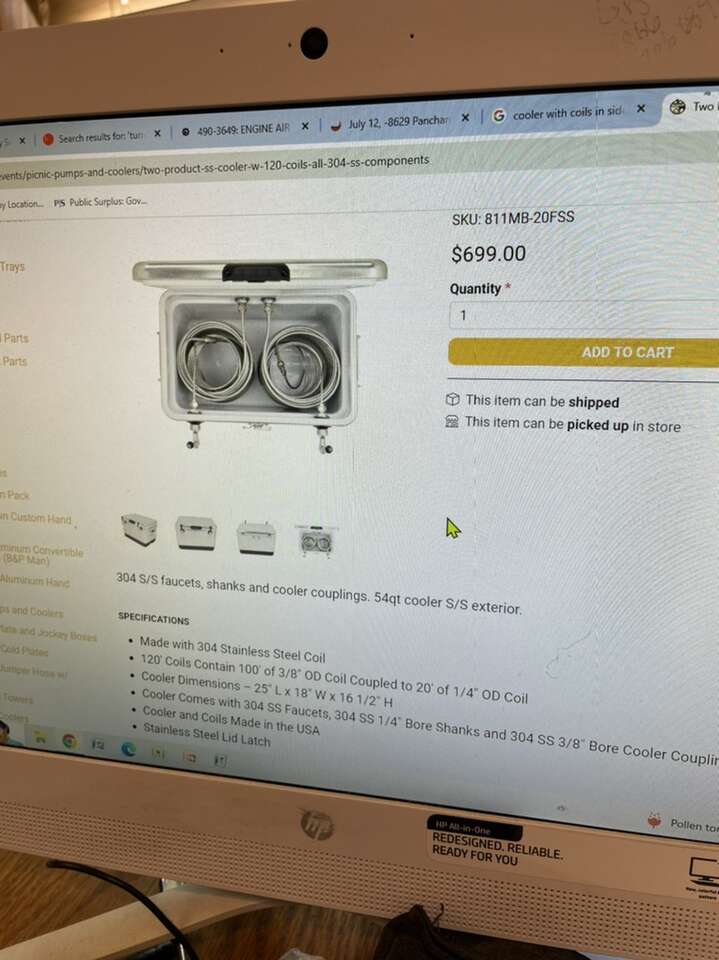The image size is (719, 960).
Task: Select the thumbnail showing the coils inside
Action: [316, 541]
